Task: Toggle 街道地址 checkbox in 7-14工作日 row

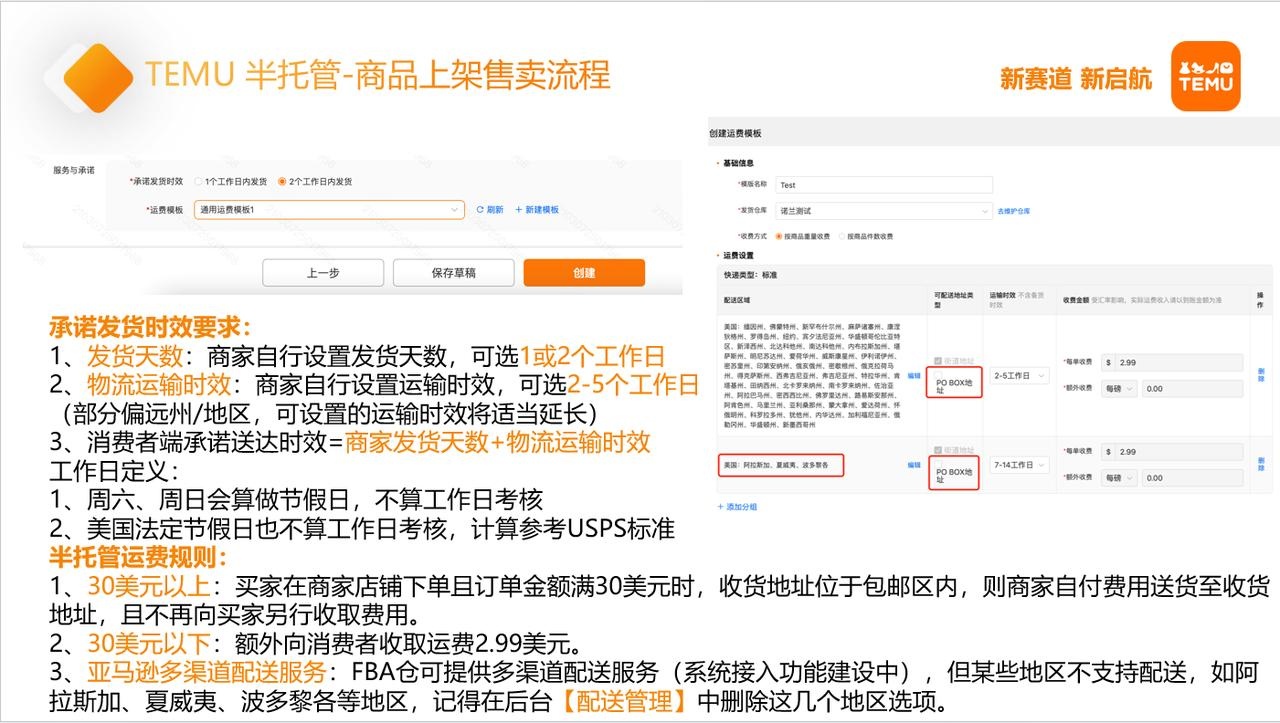Action: pos(938,450)
